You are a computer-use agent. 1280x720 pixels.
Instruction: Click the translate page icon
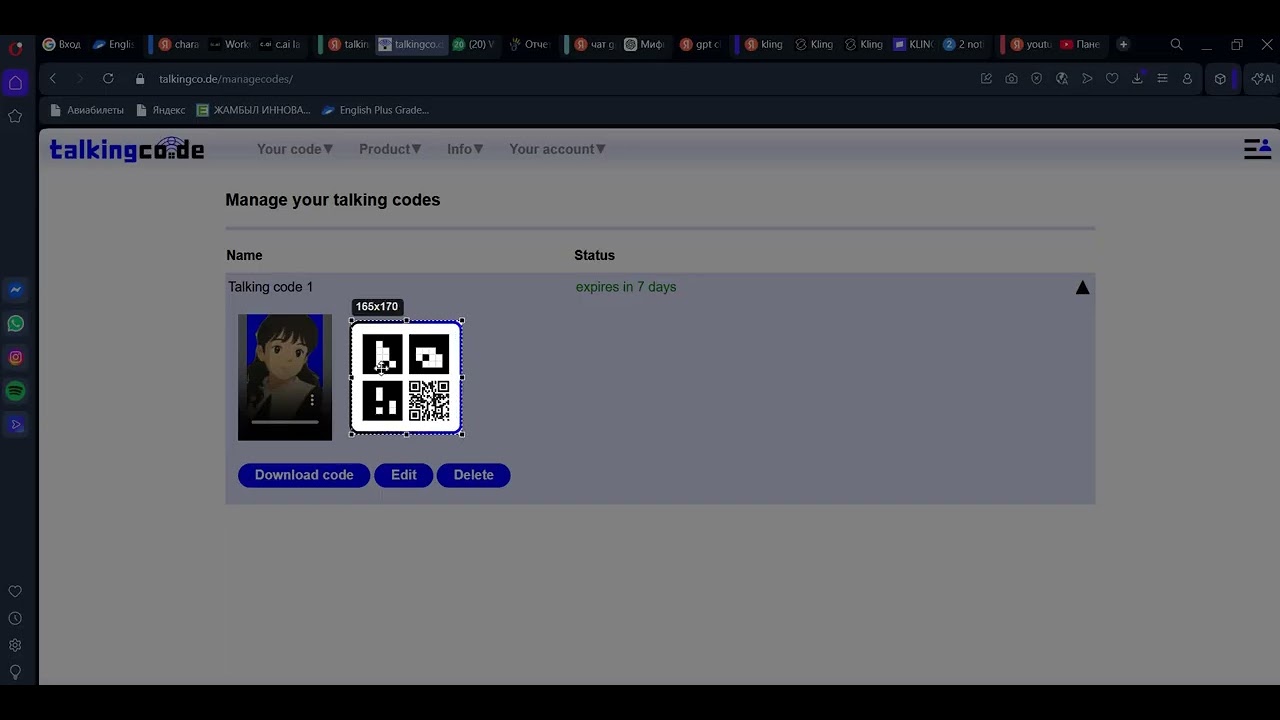point(1062,79)
